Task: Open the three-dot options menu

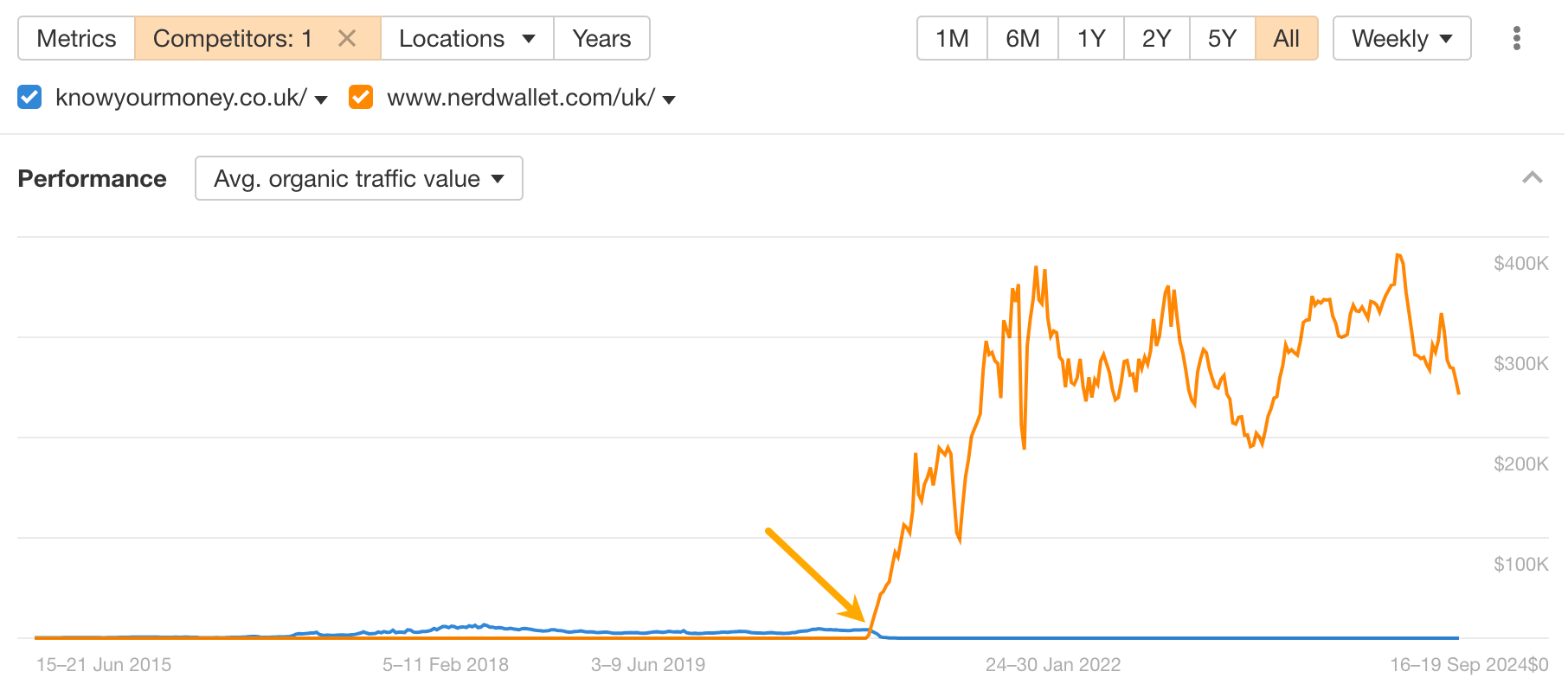Action: (x=1517, y=38)
